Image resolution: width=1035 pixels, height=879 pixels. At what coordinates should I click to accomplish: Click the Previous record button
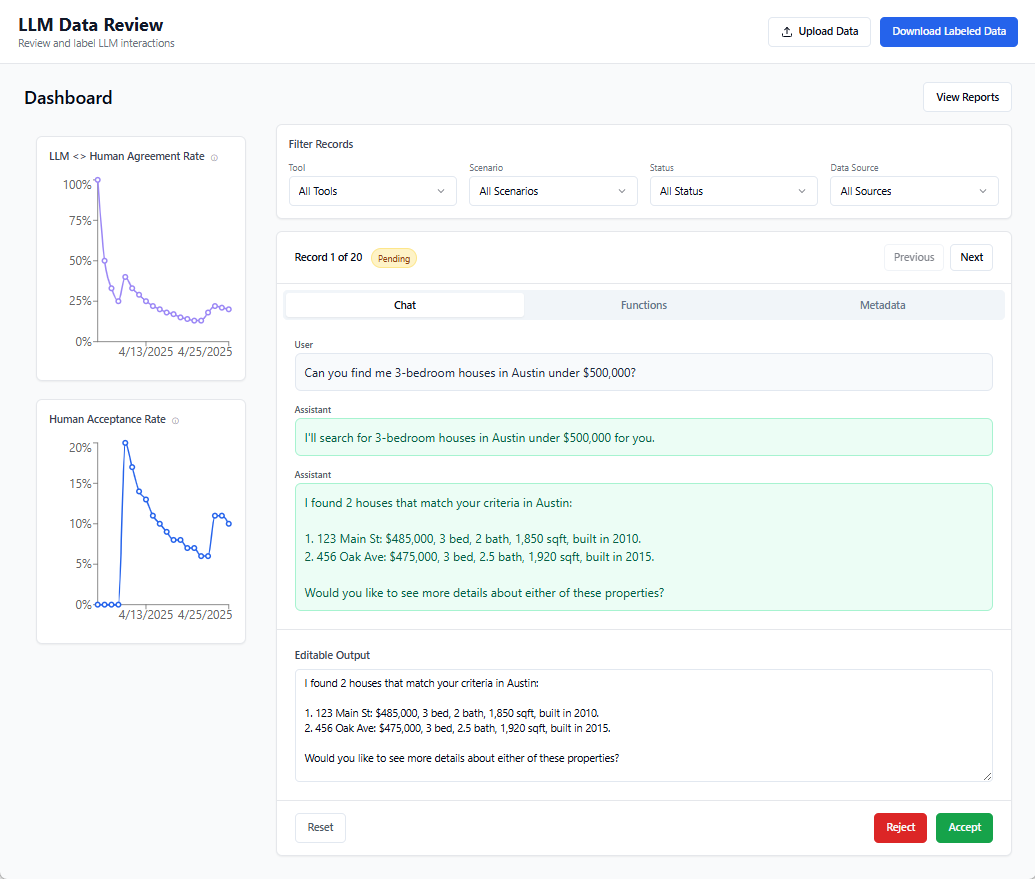[x=913, y=257]
